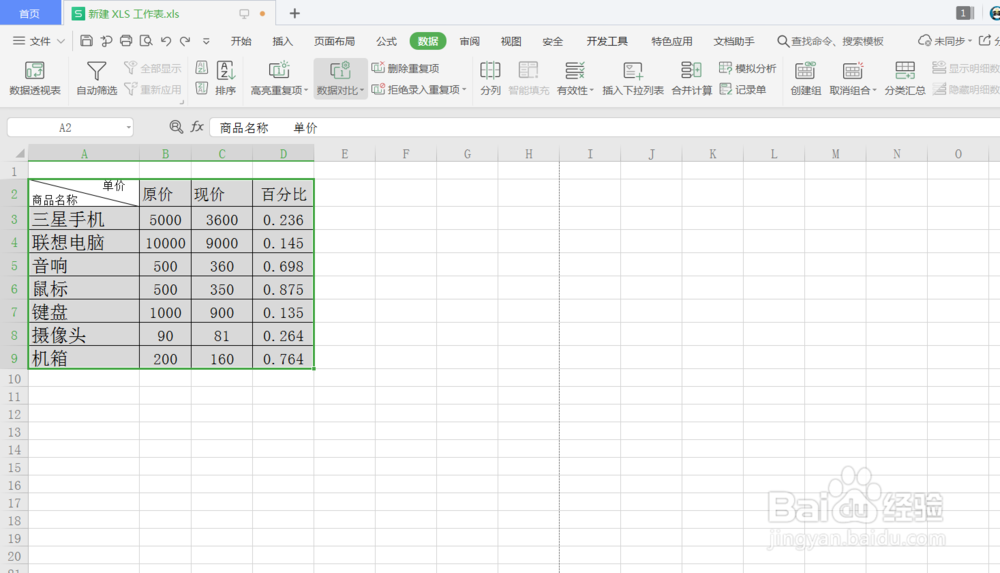Open the PivotTable (数据透视表) tool

(x=34, y=78)
